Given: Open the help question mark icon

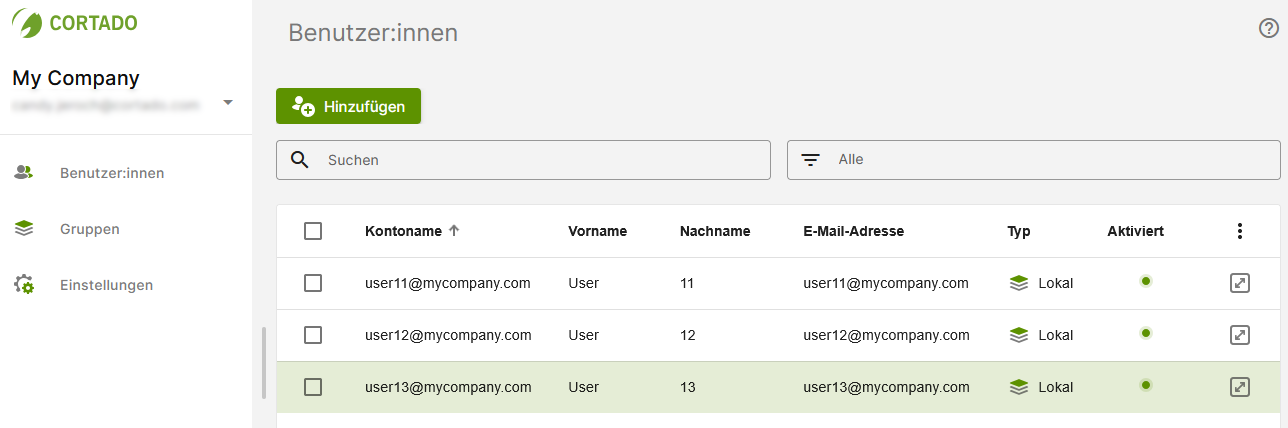Looking at the screenshot, I should [x=1269, y=29].
